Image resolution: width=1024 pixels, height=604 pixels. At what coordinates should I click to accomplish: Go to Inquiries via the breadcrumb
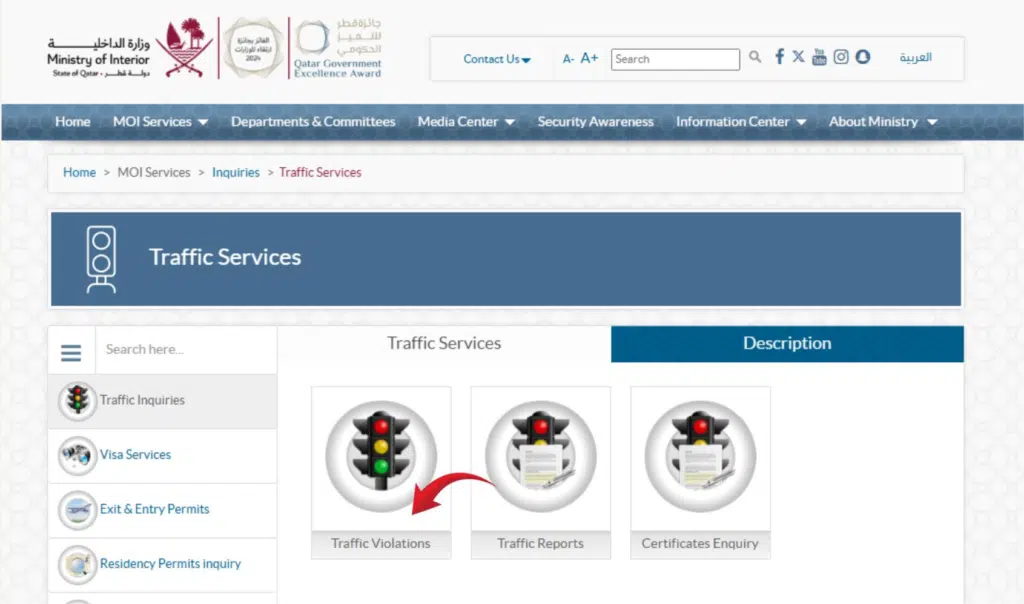236,172
